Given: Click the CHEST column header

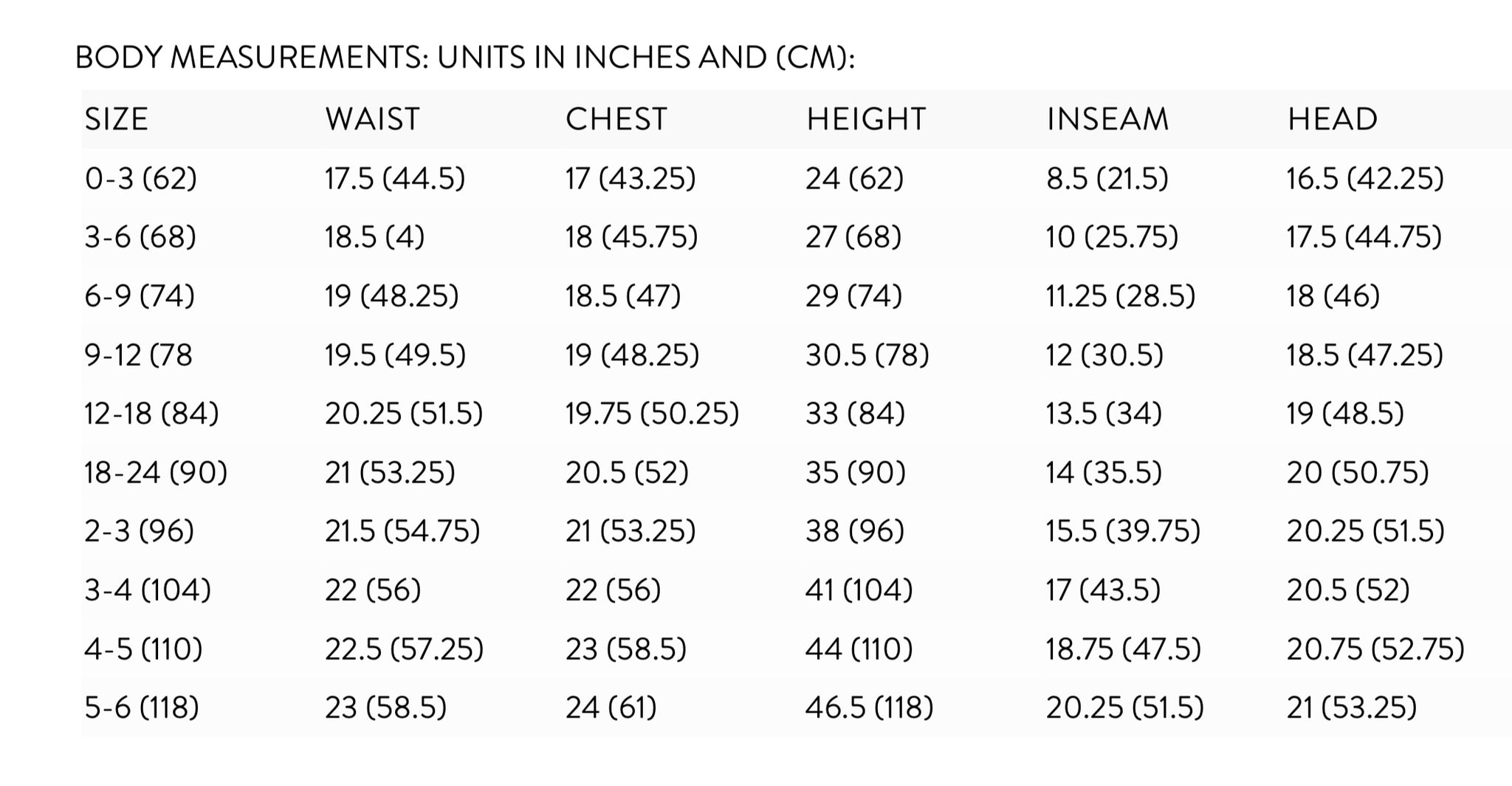Looking at the screenshot, I should [x=616, y=119].
